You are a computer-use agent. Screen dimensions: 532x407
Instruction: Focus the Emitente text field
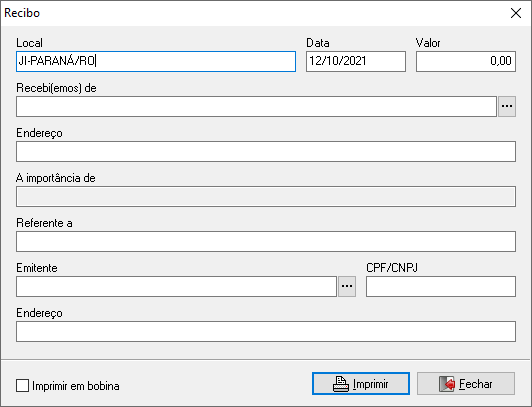176,287
